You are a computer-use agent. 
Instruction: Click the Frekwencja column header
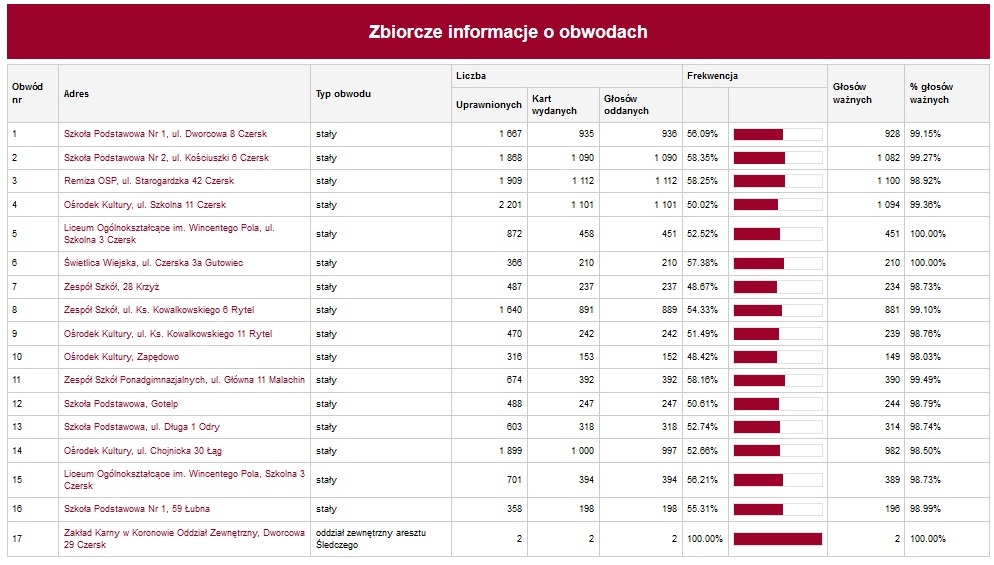click(x=711, y=76)
